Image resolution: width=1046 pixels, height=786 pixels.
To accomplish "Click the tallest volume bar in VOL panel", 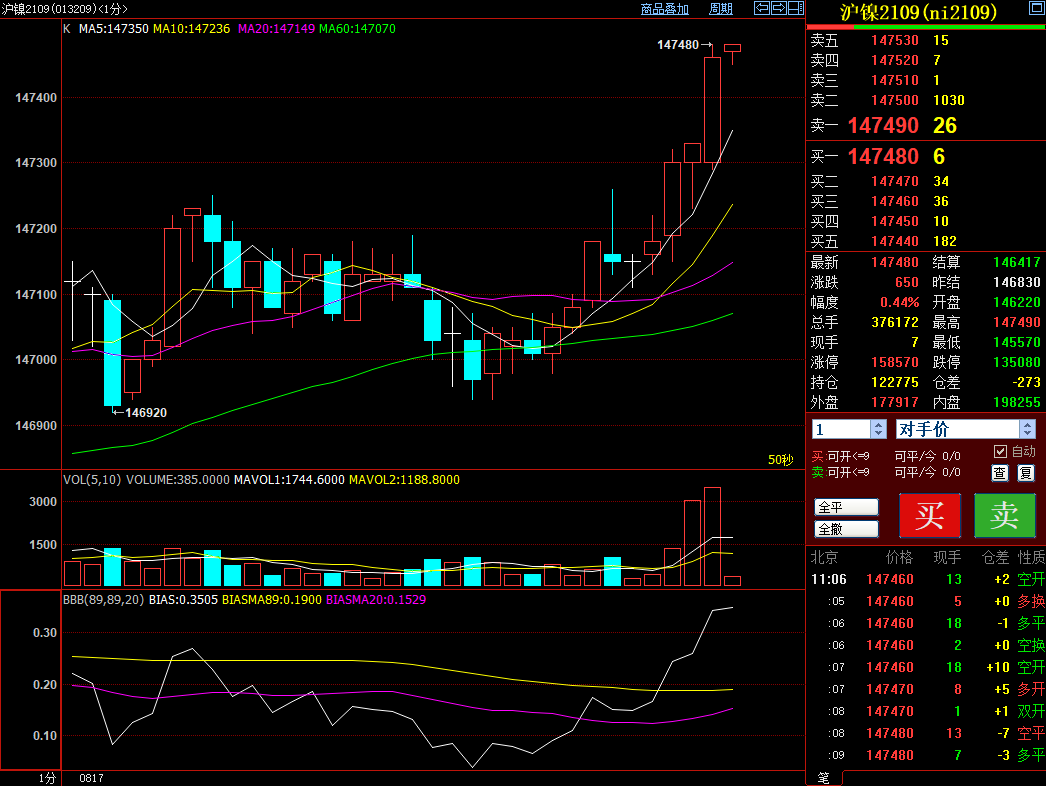I will 712,536.
